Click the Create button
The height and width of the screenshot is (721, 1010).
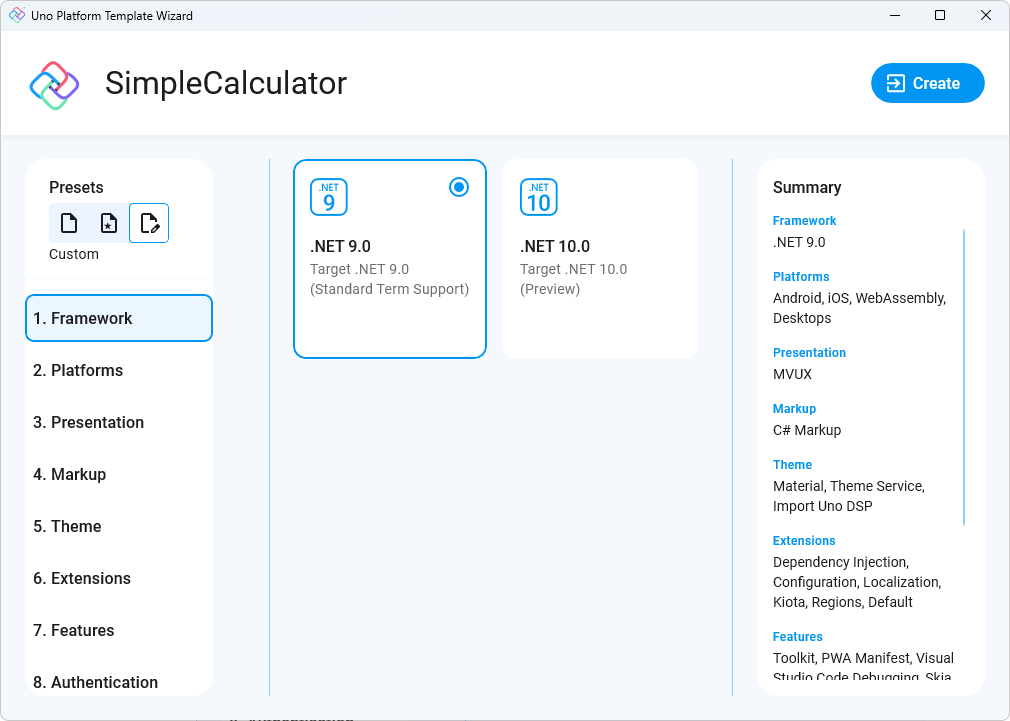click(927, 83)
